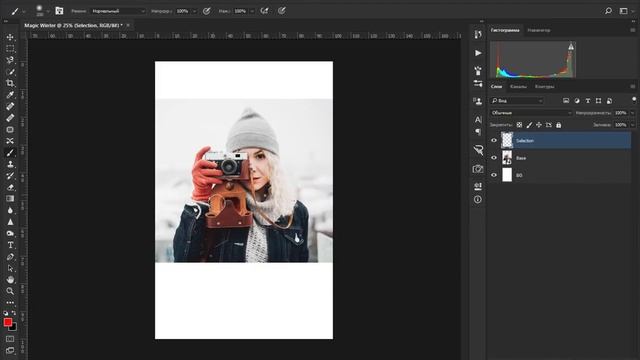Viewport: 640px width, 360px height.
Task: Open the layer filter kind dropdown
Action: (x=517, y=100)
